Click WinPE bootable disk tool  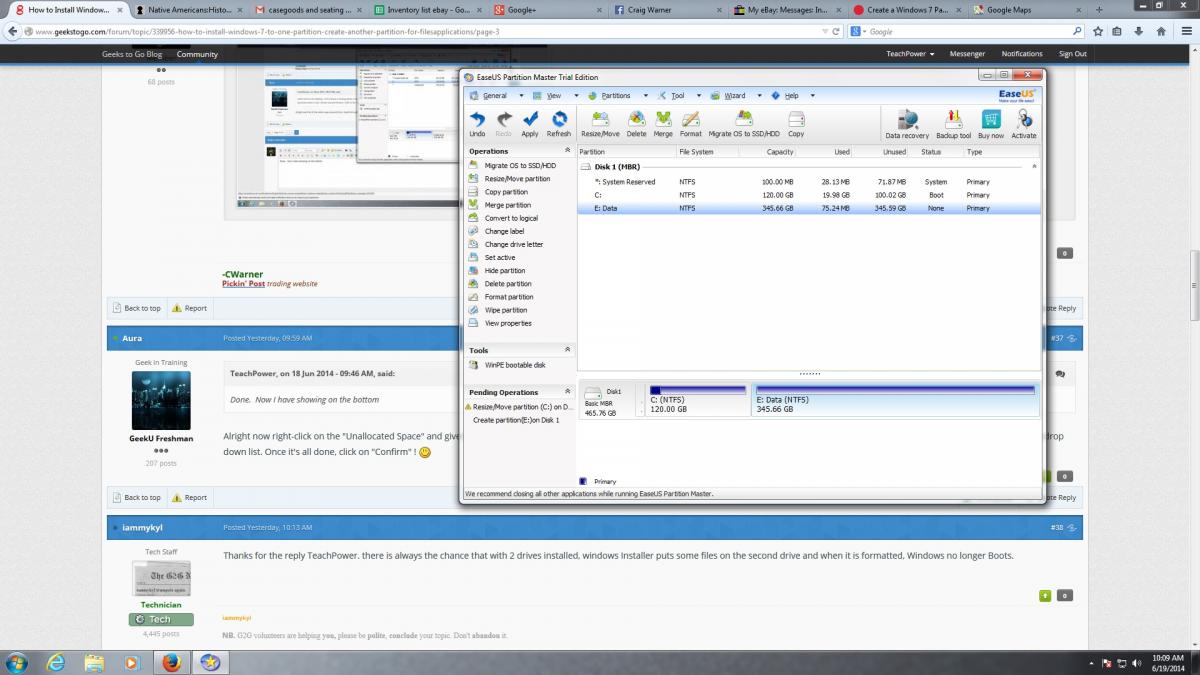(x=514, y=365)
